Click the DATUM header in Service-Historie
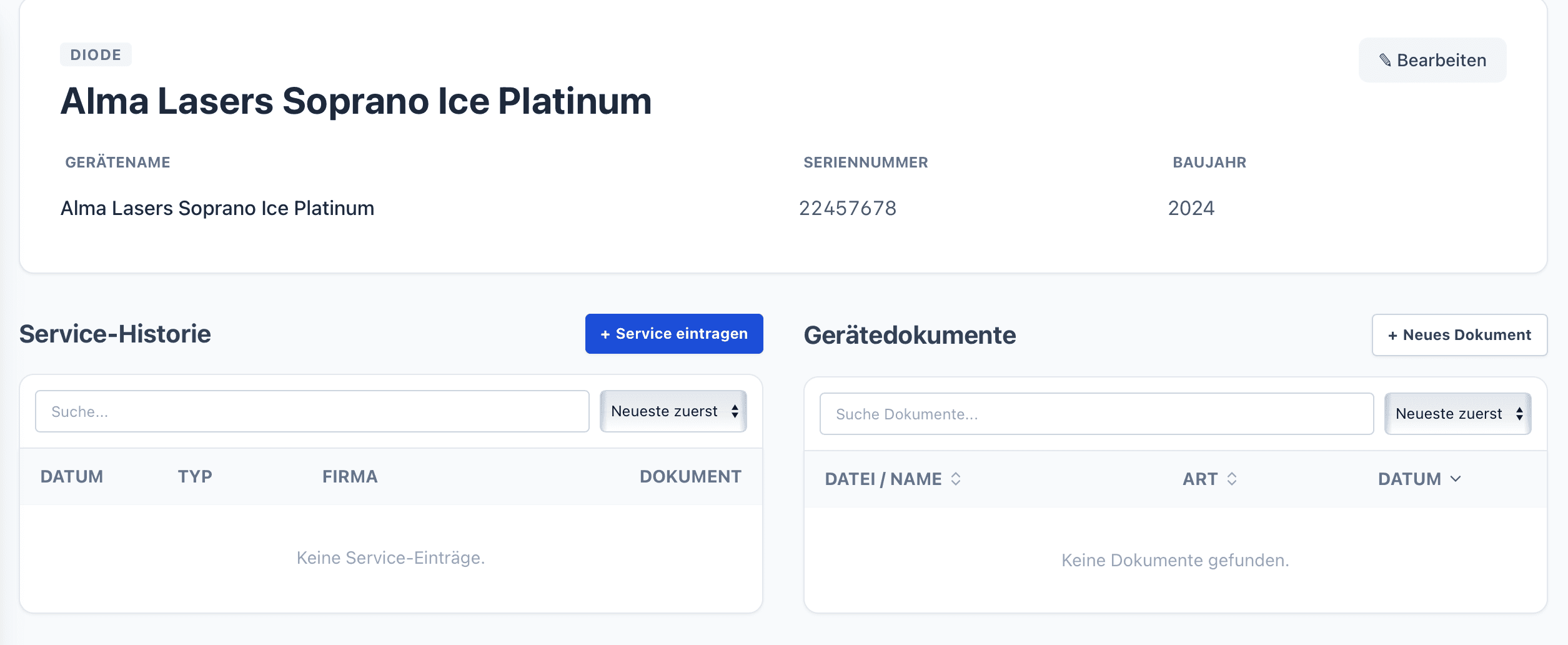Image resolution: width=1568 pixels, height=645 pixels. coord(72,477)
